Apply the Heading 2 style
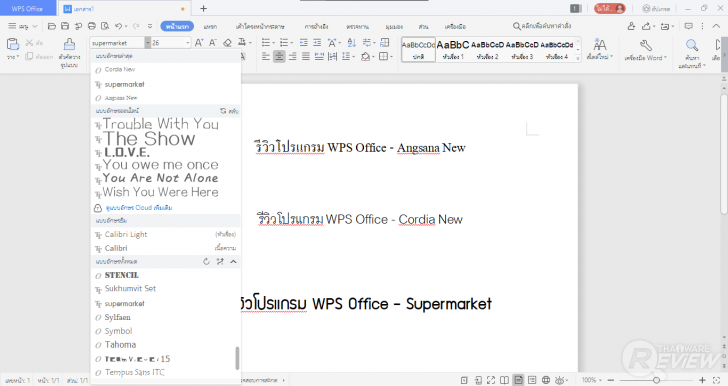Viewport: 728px width, 386px height. point(487,49)
